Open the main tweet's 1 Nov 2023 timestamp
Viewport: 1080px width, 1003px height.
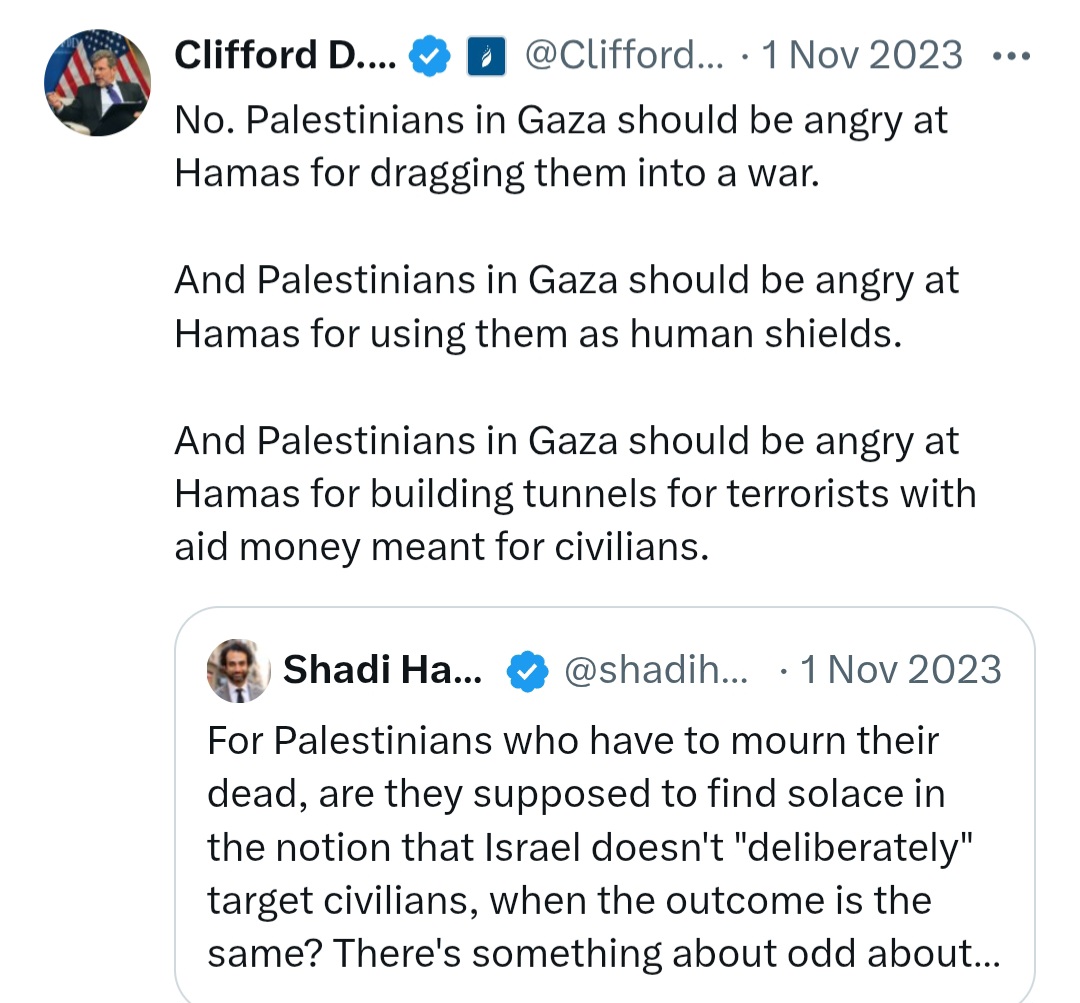(862, 55)
